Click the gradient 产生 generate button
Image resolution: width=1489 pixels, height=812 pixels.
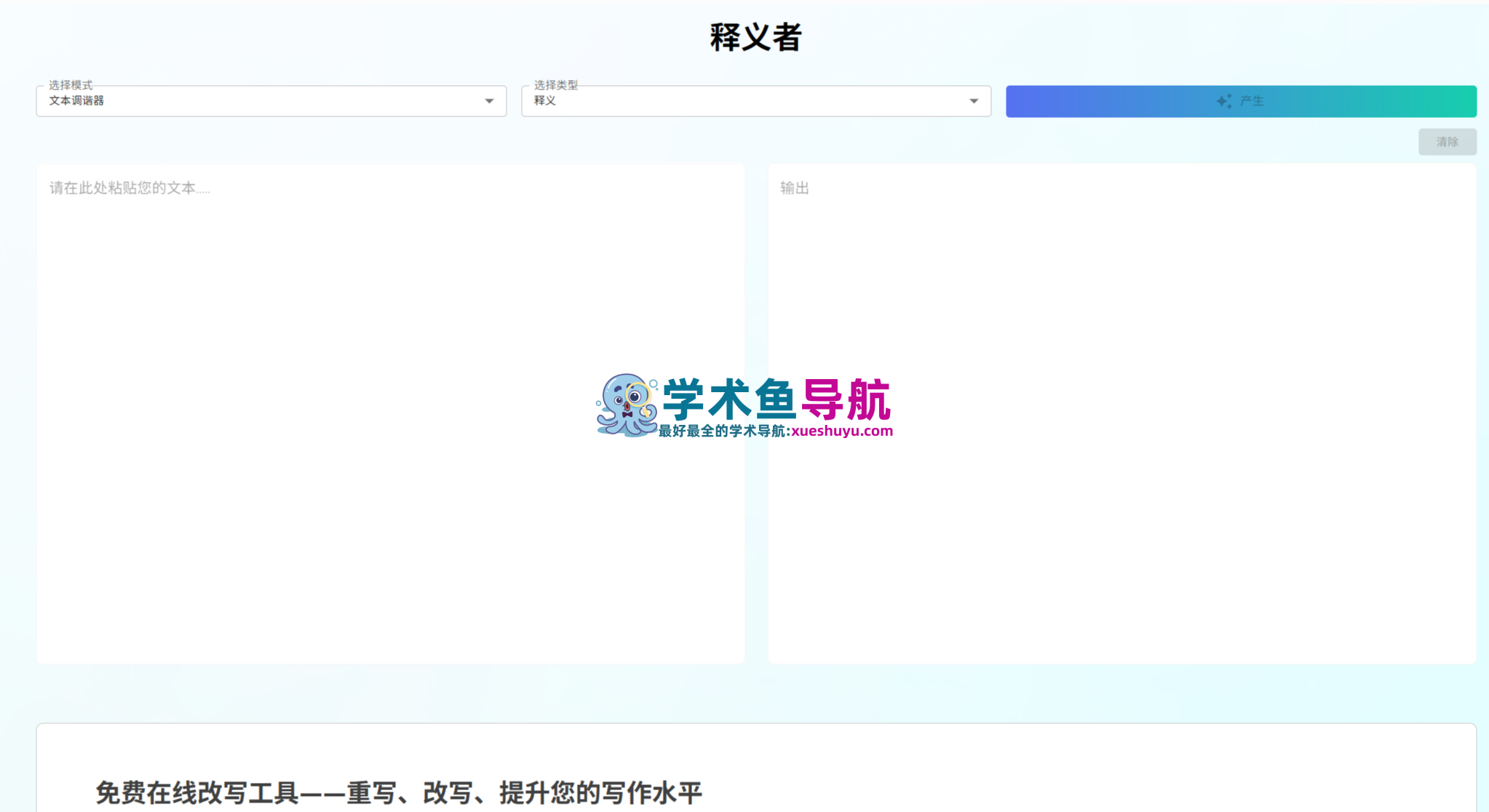(1241, 101)
